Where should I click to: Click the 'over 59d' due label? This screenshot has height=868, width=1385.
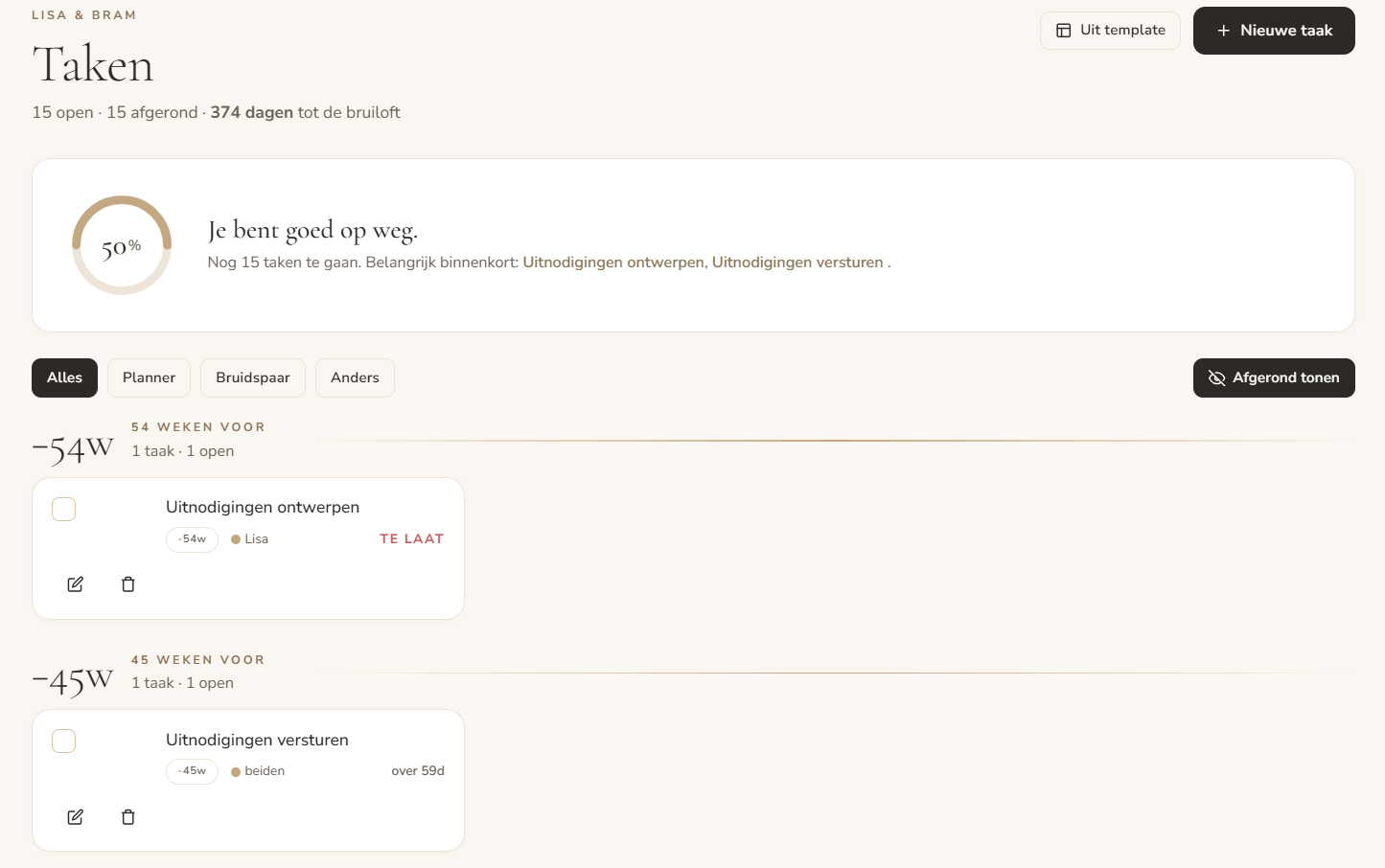(418, 771)
